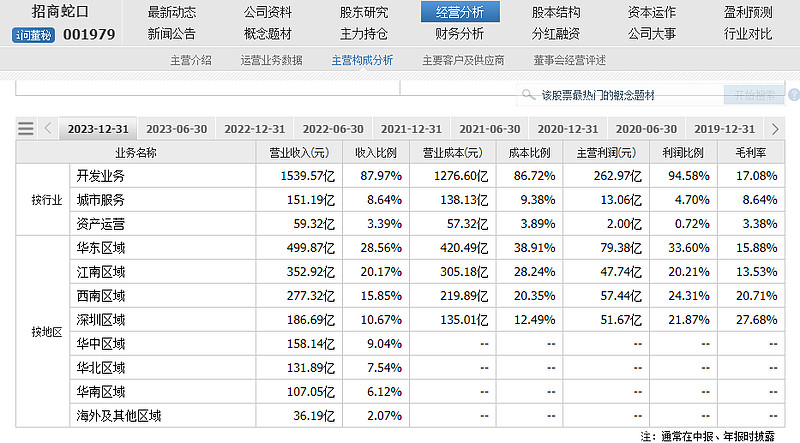The height and width of the screenshot is (443, 800).
Task: Click the 毛利率 column header
Action: [x=751, y=153]
